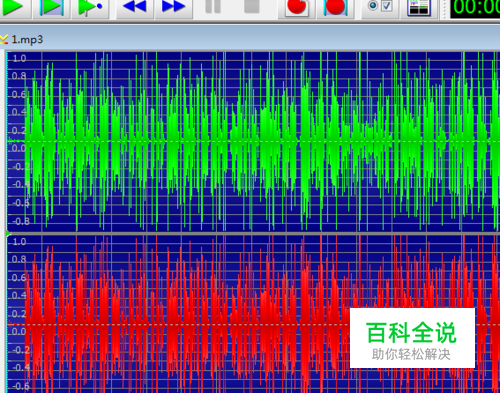Click the 1.mp3 waveform file icon
This screenshot has height=393, width=500.
[4, 39]
